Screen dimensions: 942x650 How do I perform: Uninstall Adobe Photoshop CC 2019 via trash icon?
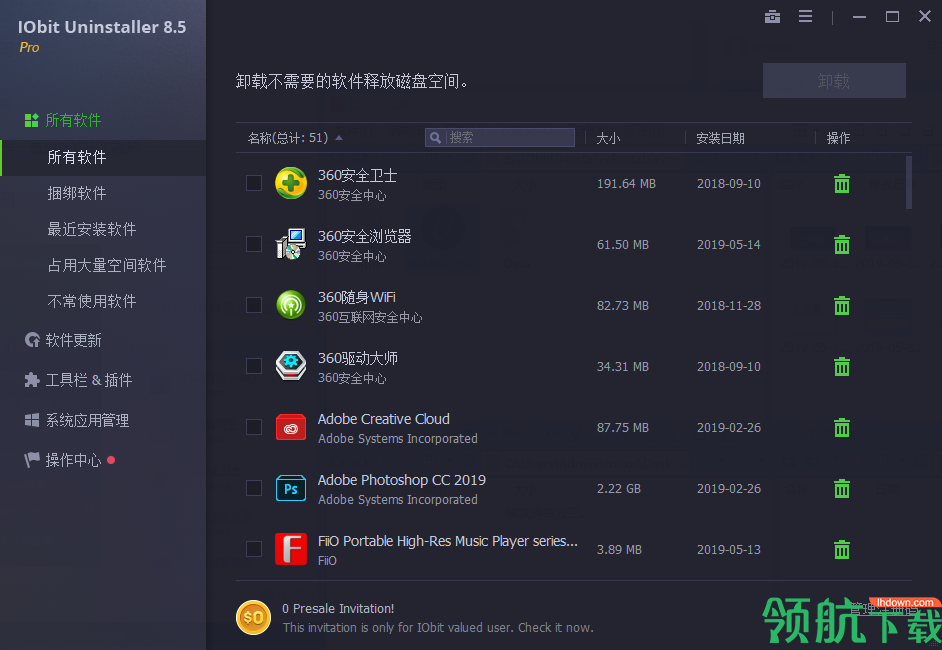(x=842, y=488)
